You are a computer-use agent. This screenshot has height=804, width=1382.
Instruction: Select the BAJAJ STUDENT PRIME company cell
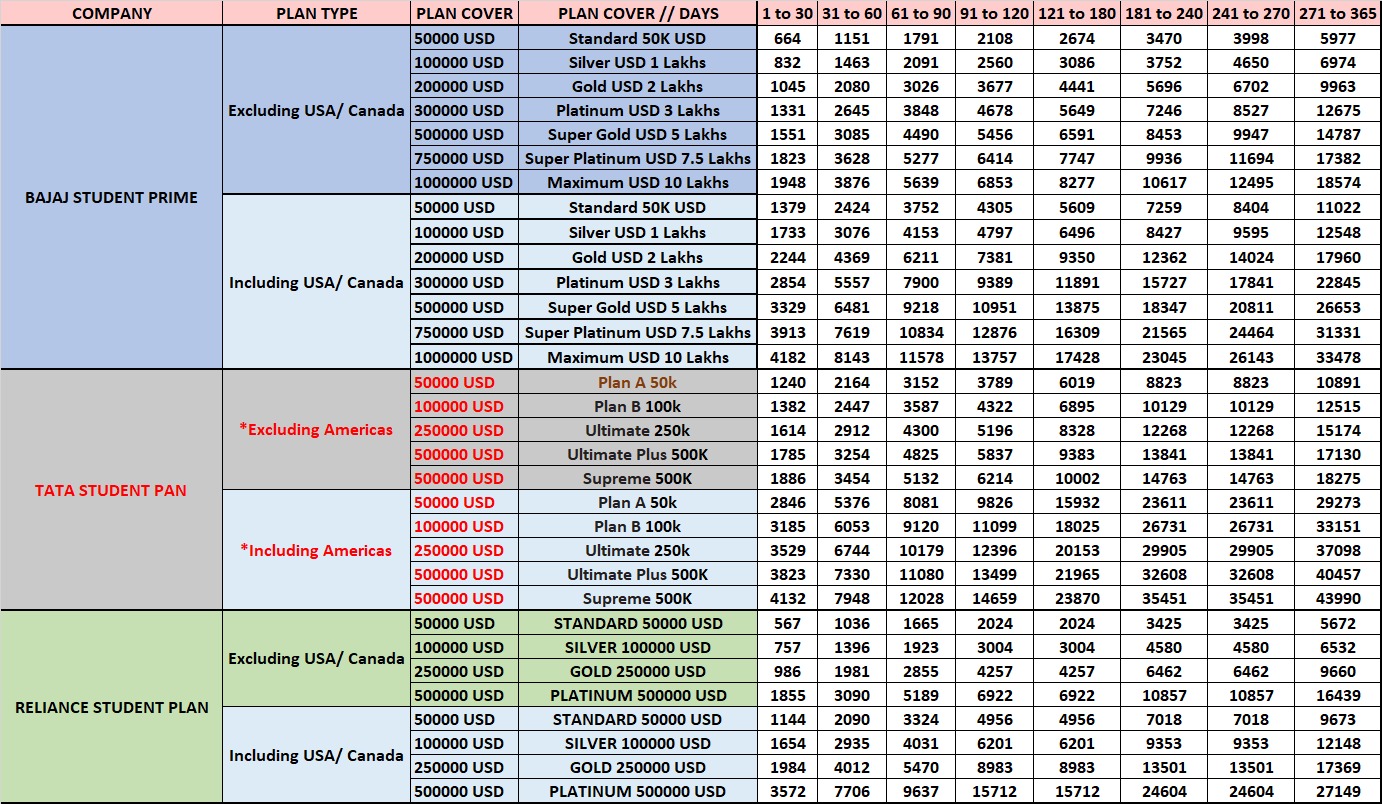click(x=111, y=197)
